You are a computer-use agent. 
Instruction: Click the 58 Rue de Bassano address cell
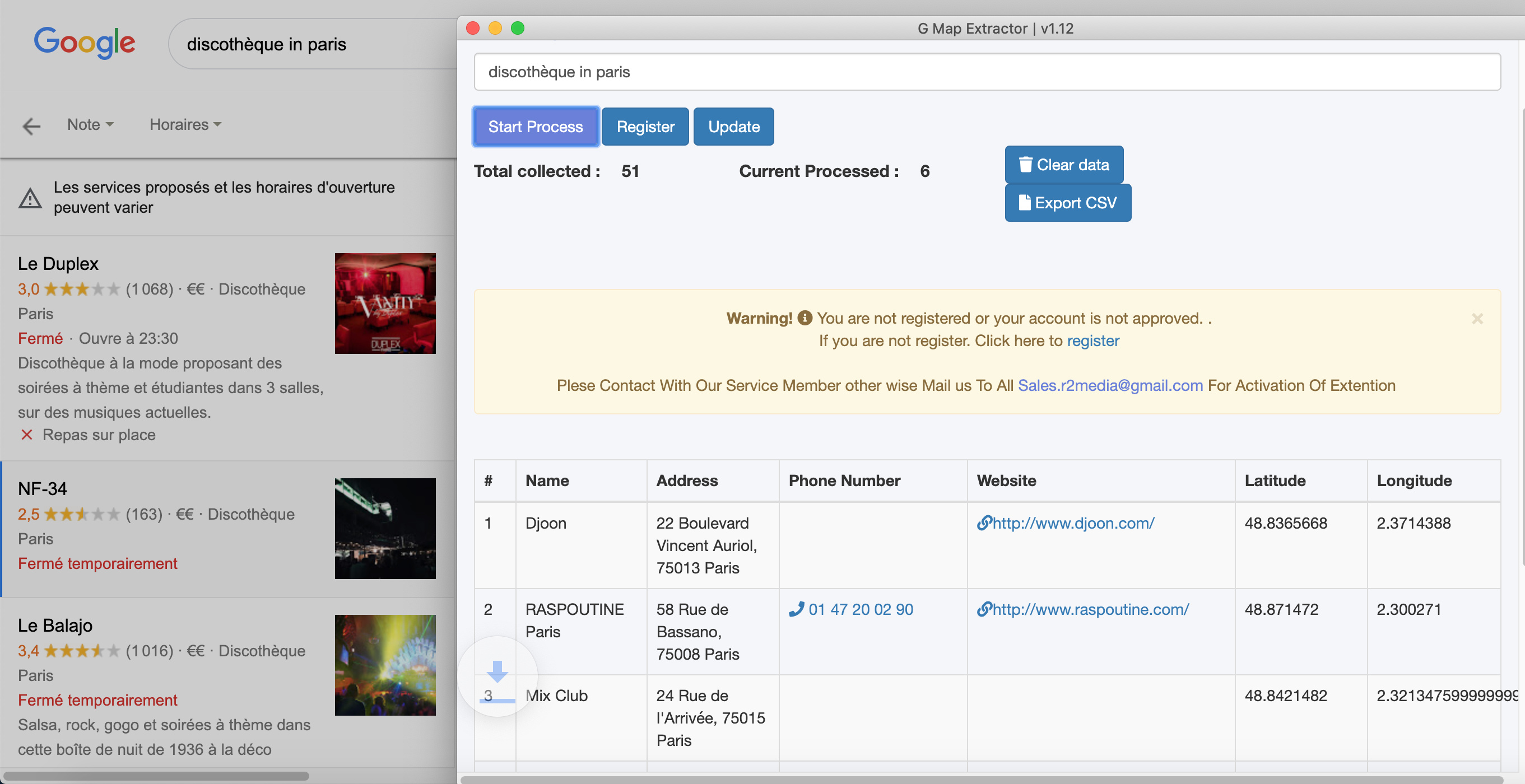click(713, 632)
